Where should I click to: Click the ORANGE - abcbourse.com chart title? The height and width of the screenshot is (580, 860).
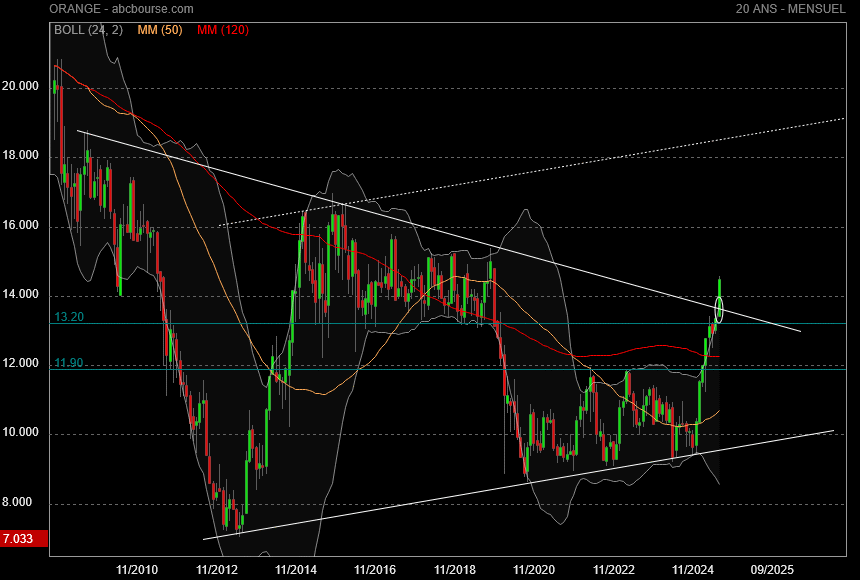point(121,9)
